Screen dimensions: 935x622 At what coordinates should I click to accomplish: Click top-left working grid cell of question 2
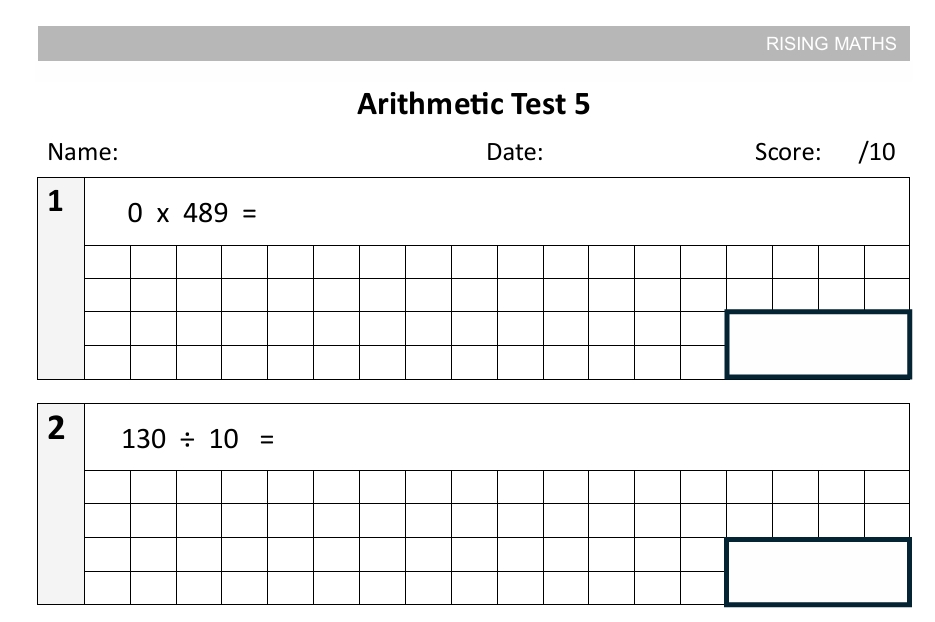(108, 488)
